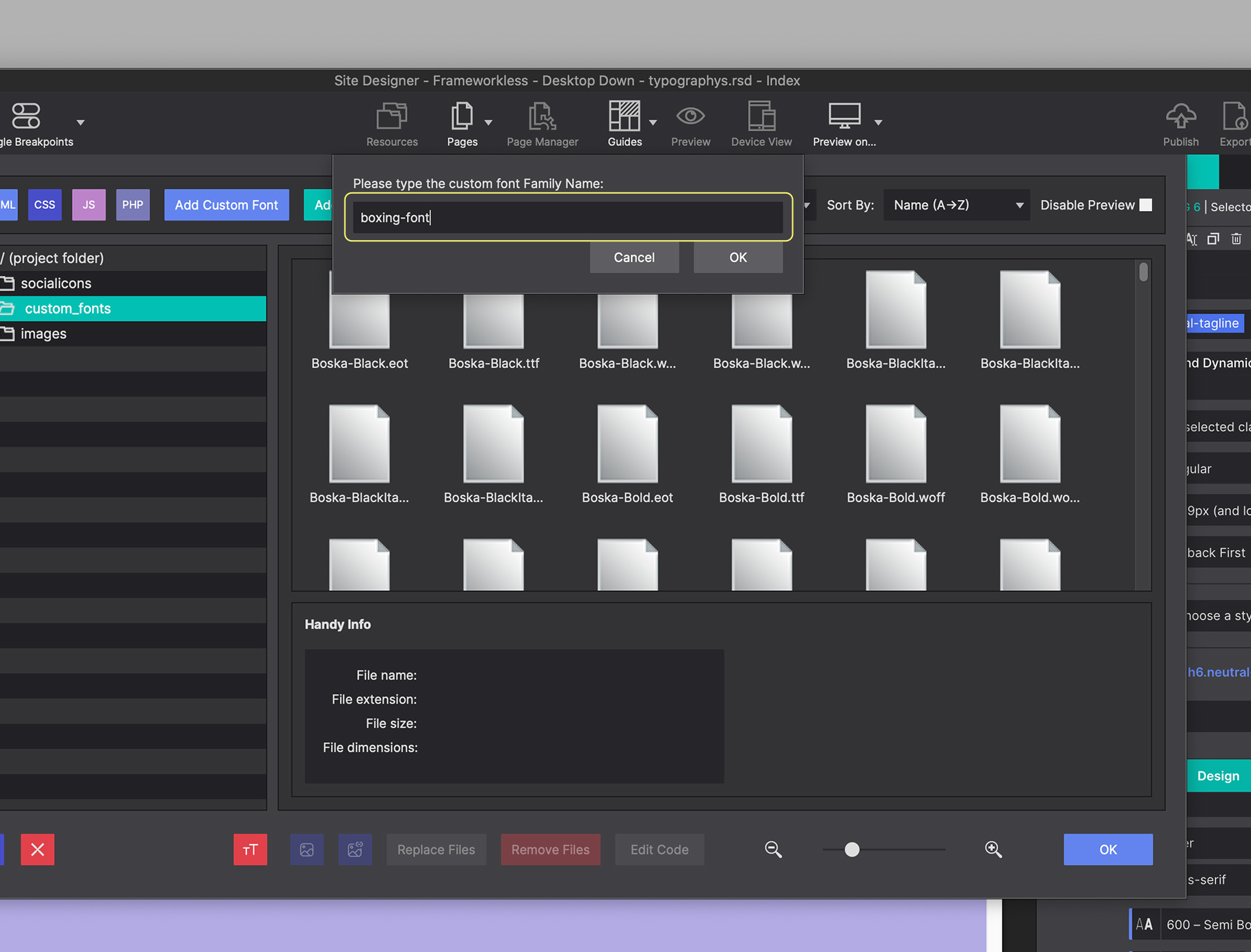Select the (project folder) tree item
The image size is (1251, 952).
pyautogui.click(x=133, y=258)
